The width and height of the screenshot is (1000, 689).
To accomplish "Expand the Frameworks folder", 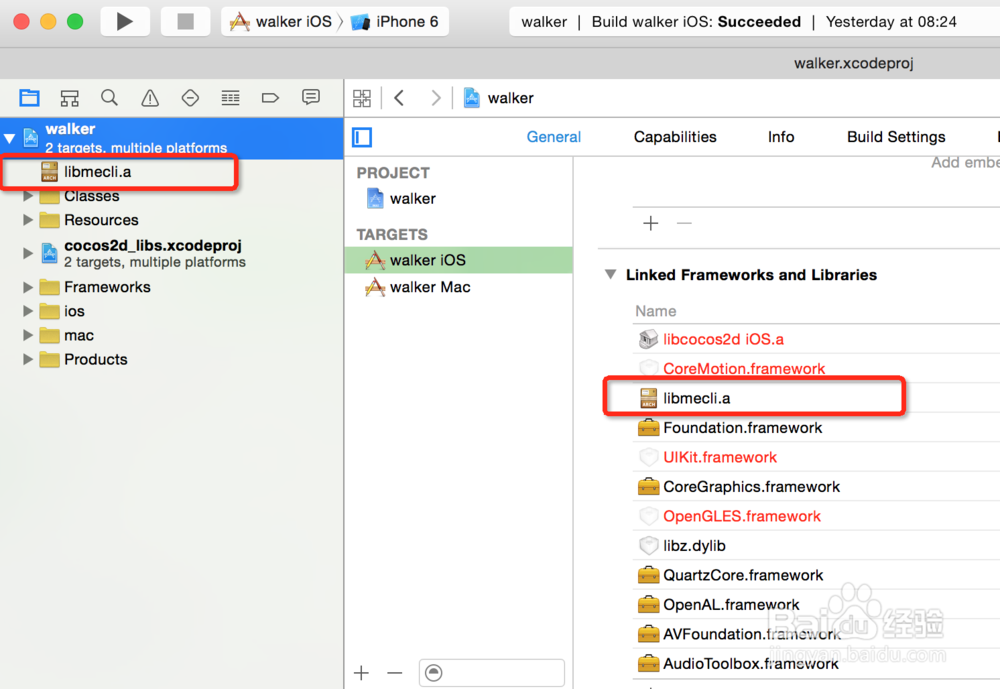I will (x=28, y=287).
